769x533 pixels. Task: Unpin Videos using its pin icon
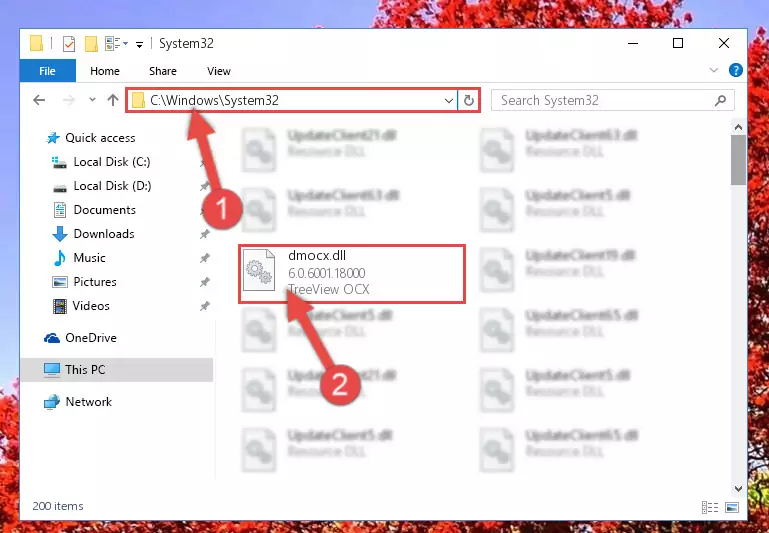click(x=205, y=306)
